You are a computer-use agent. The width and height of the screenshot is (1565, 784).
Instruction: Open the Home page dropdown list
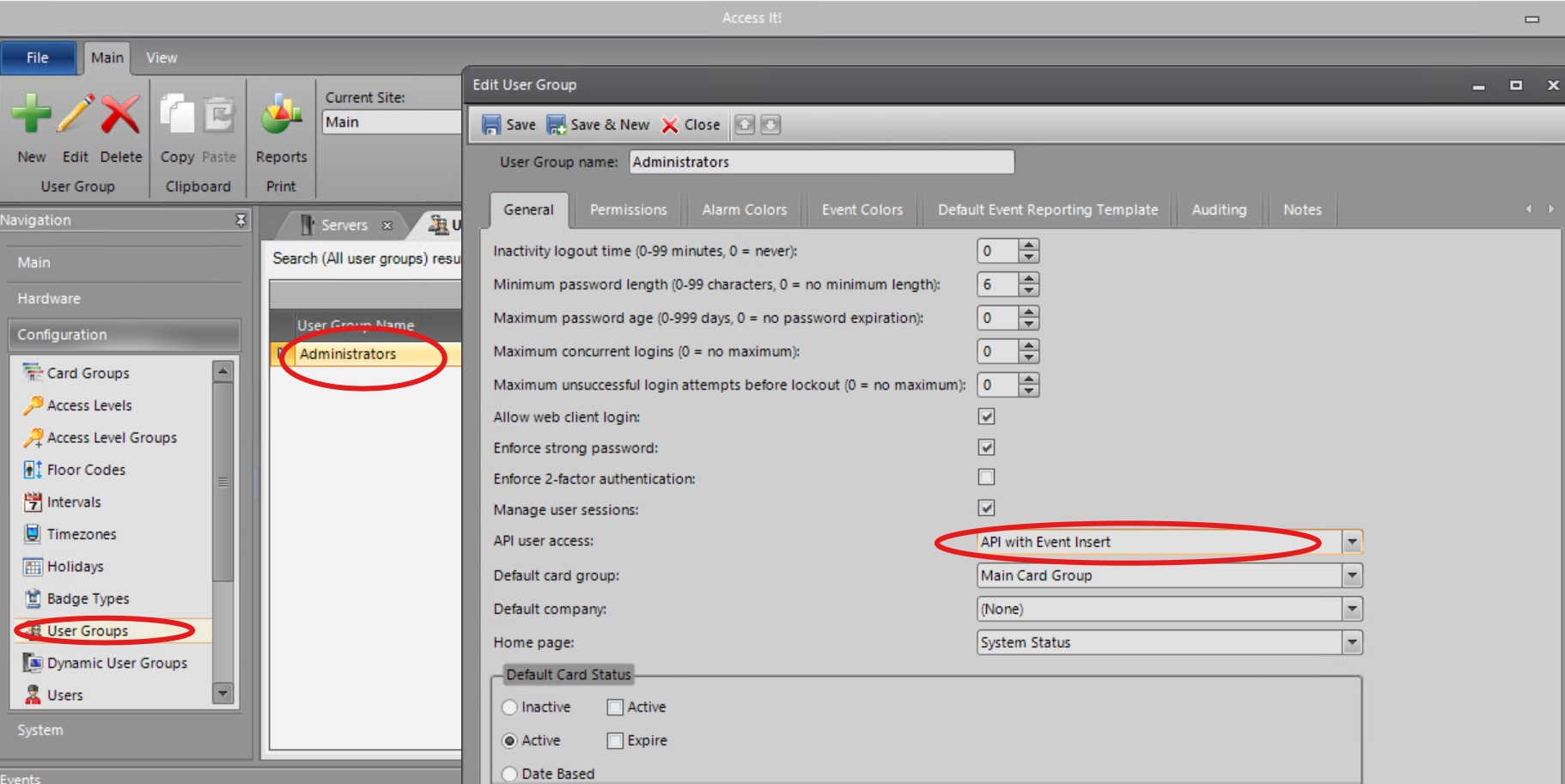(x=1352, y=642)
